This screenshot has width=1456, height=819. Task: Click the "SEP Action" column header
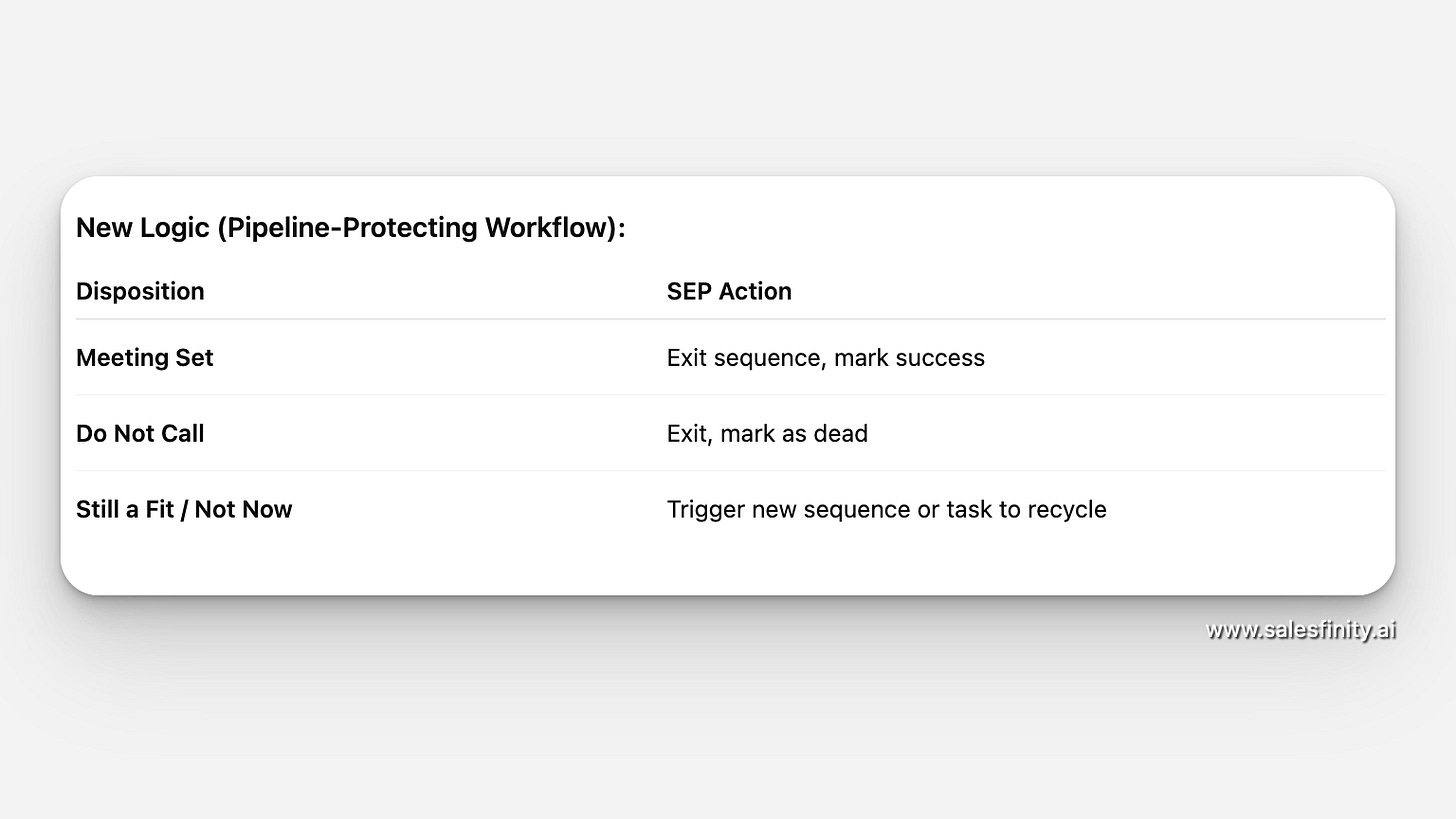729,291
